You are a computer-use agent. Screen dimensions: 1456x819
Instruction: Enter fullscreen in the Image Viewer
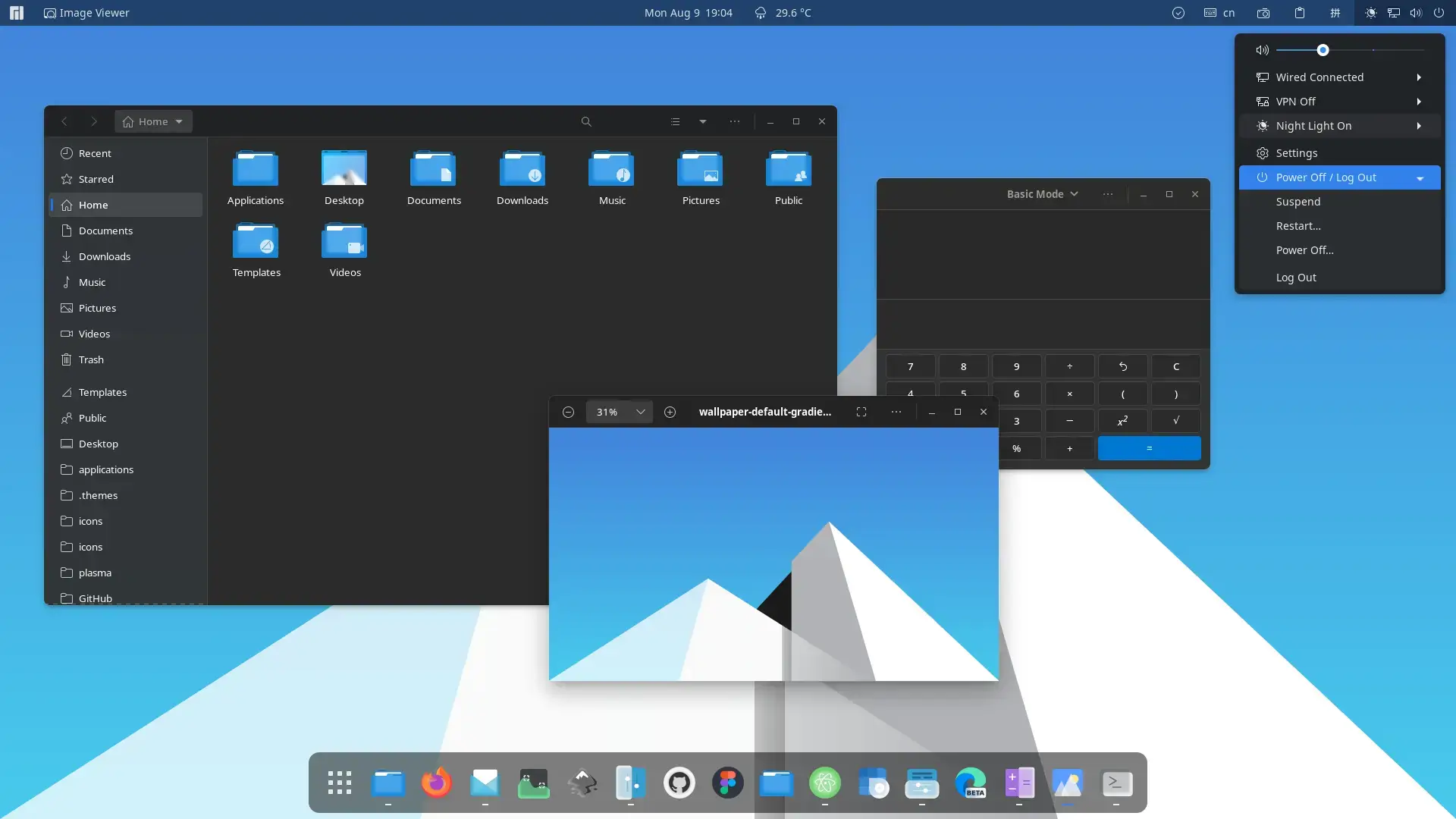pos(861,412)
